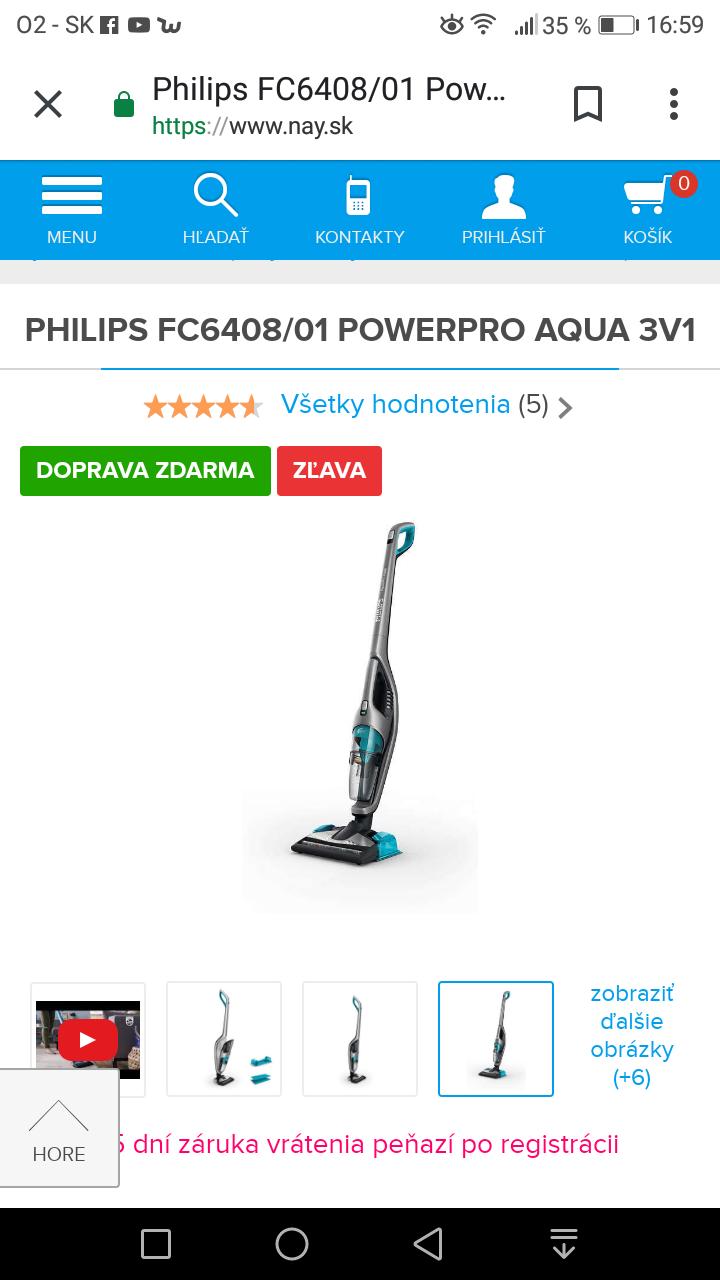
Task: Tap the DOPRAVA ZDARMA green badge
Action: point(145,471)
